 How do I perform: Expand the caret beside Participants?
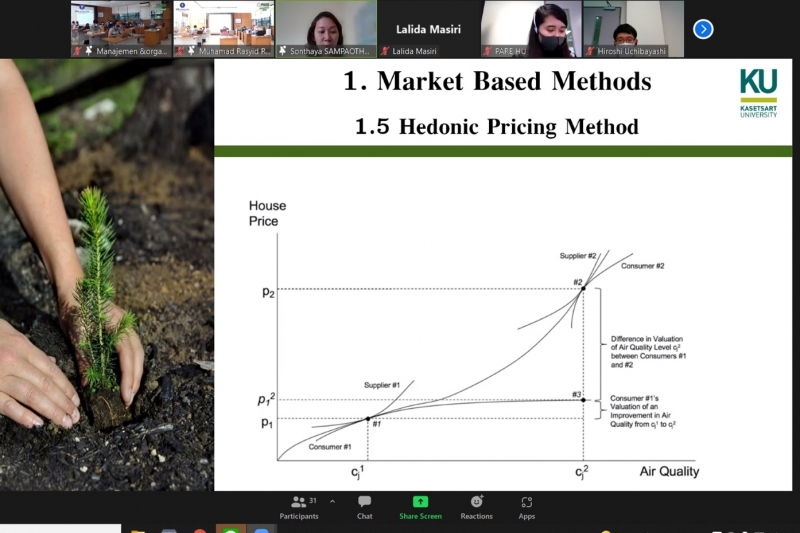click(332, 501)
